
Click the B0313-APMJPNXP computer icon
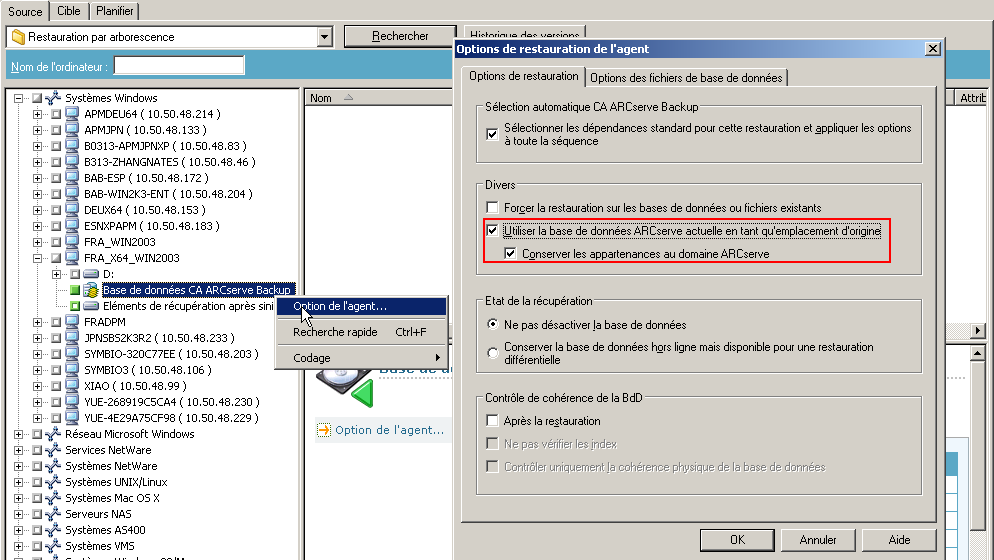click(x=72, y=146)
